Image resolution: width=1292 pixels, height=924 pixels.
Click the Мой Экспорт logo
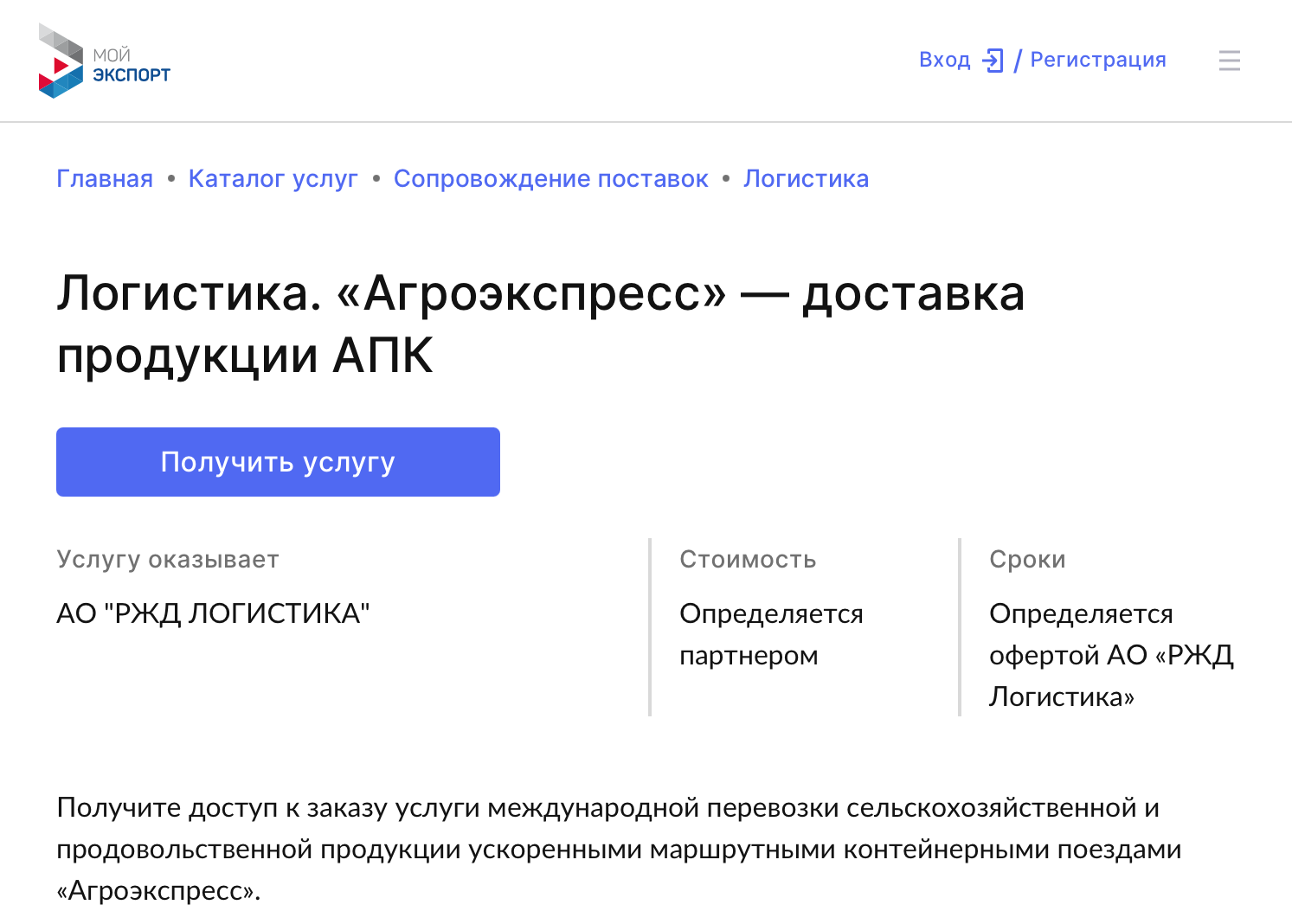tap(105, 61)
